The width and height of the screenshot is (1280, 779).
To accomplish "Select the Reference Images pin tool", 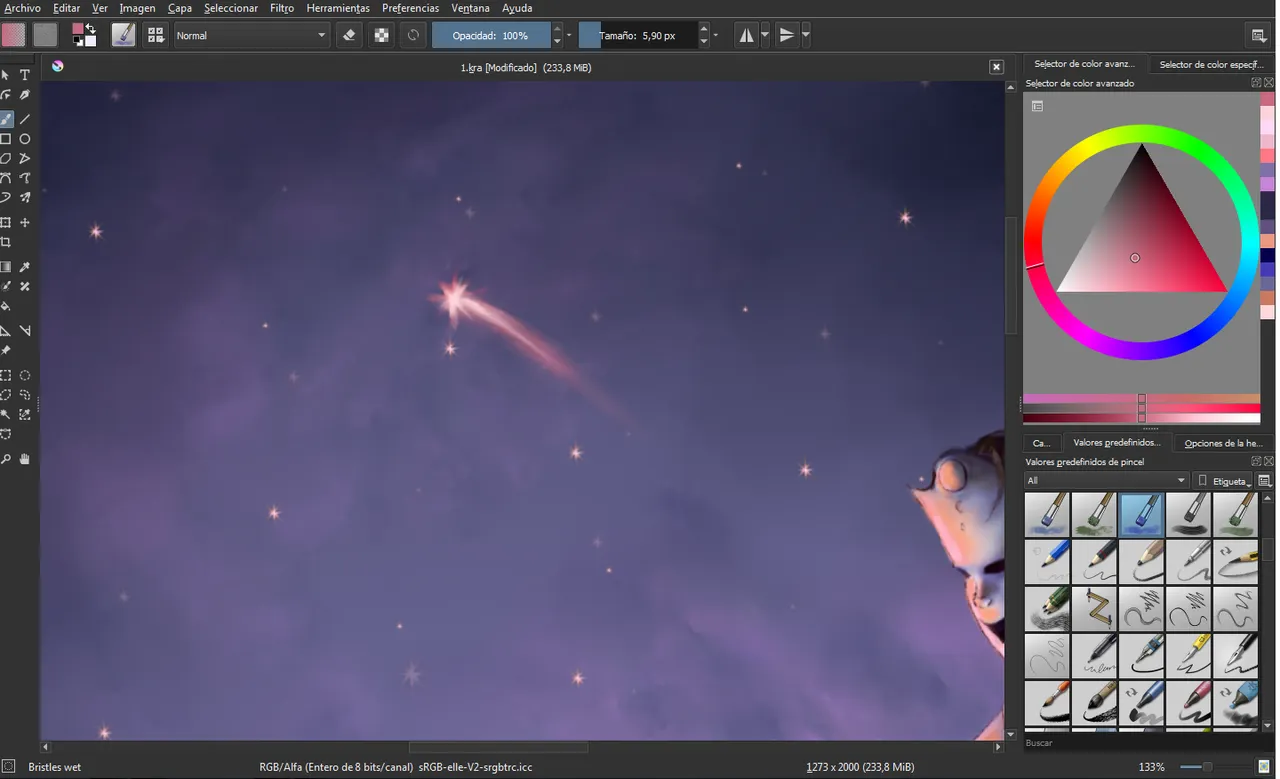I will [6, 350].
